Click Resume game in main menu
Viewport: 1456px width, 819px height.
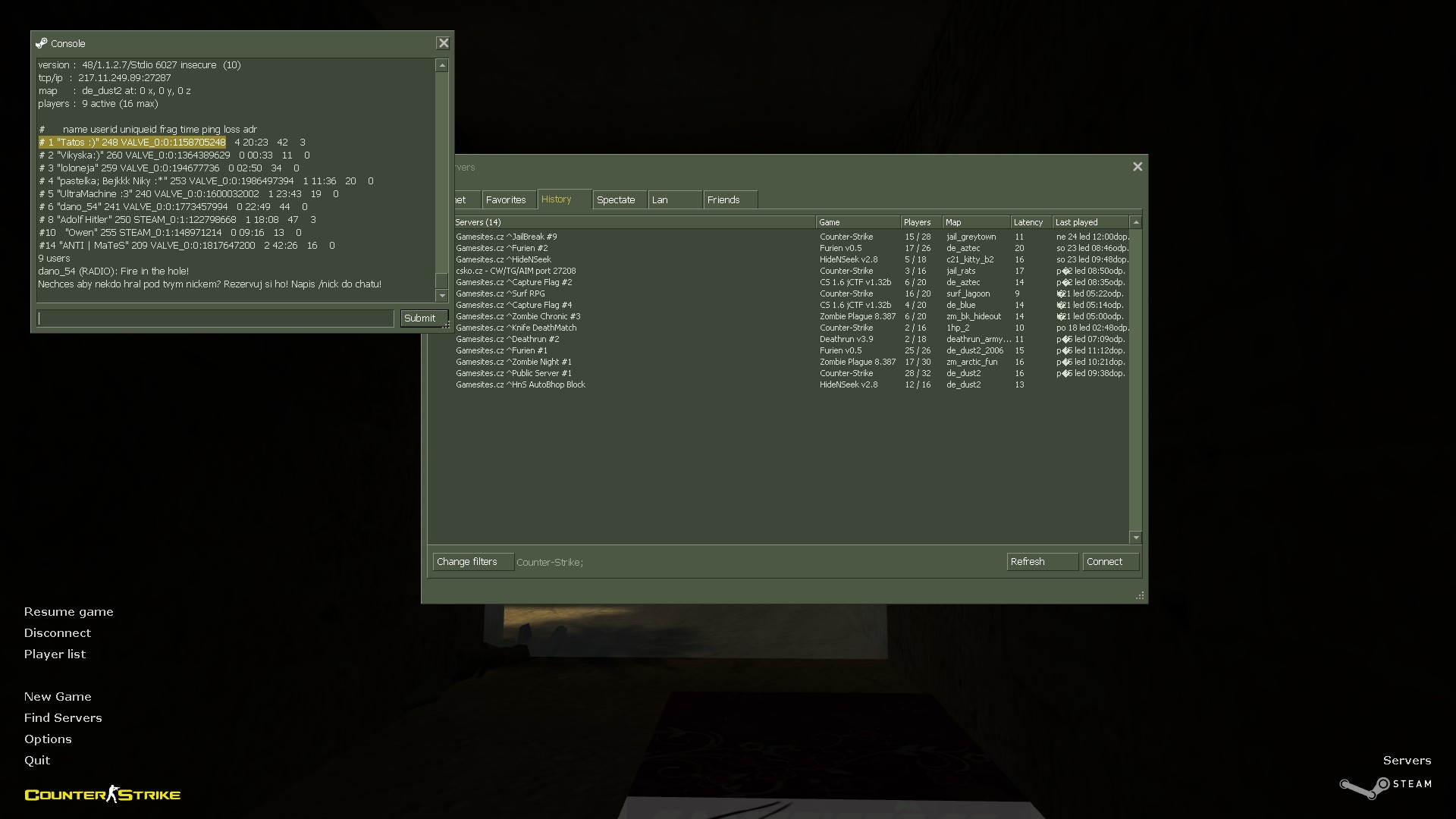coord(68,612)
